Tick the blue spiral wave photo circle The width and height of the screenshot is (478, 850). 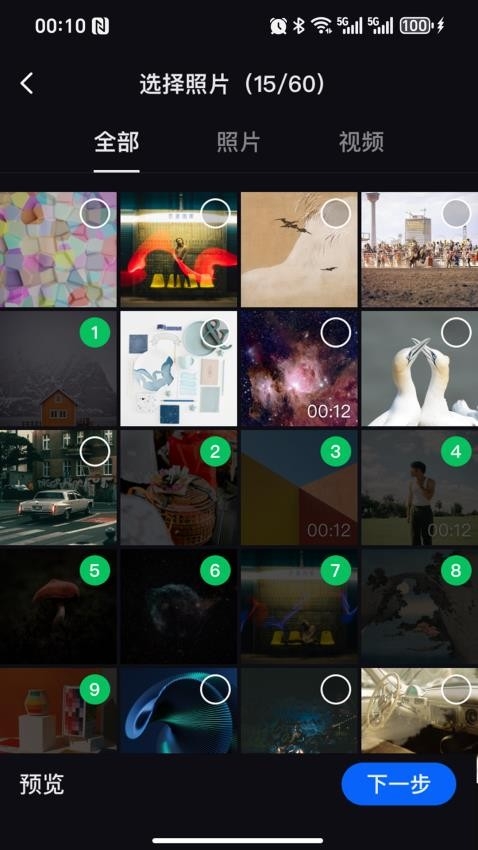point(215,690)
